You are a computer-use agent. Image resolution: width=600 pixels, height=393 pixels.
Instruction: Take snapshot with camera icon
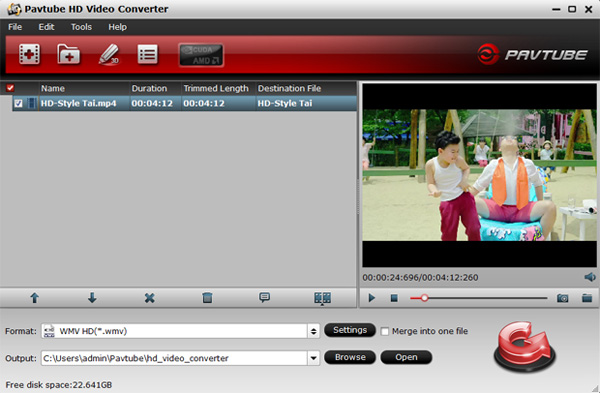(x=562, y=298)
